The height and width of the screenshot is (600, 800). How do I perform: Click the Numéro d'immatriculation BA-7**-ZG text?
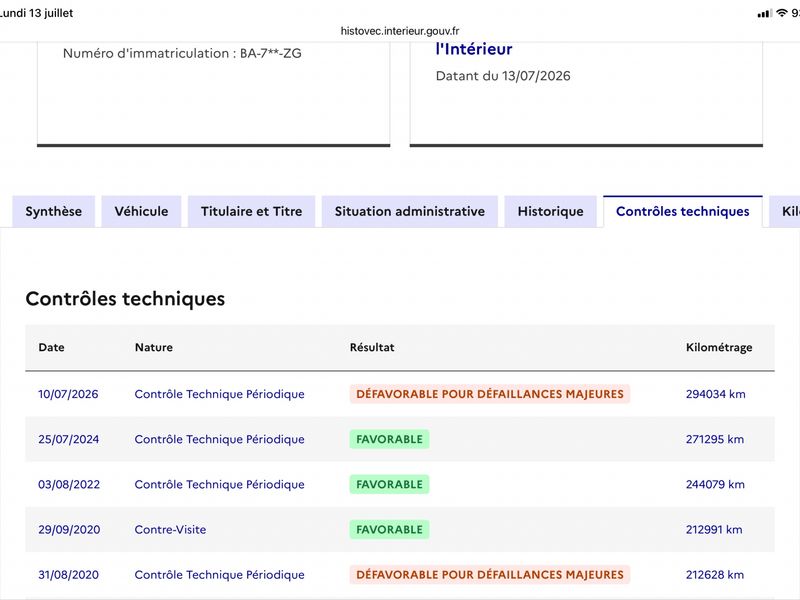(182, 53)
